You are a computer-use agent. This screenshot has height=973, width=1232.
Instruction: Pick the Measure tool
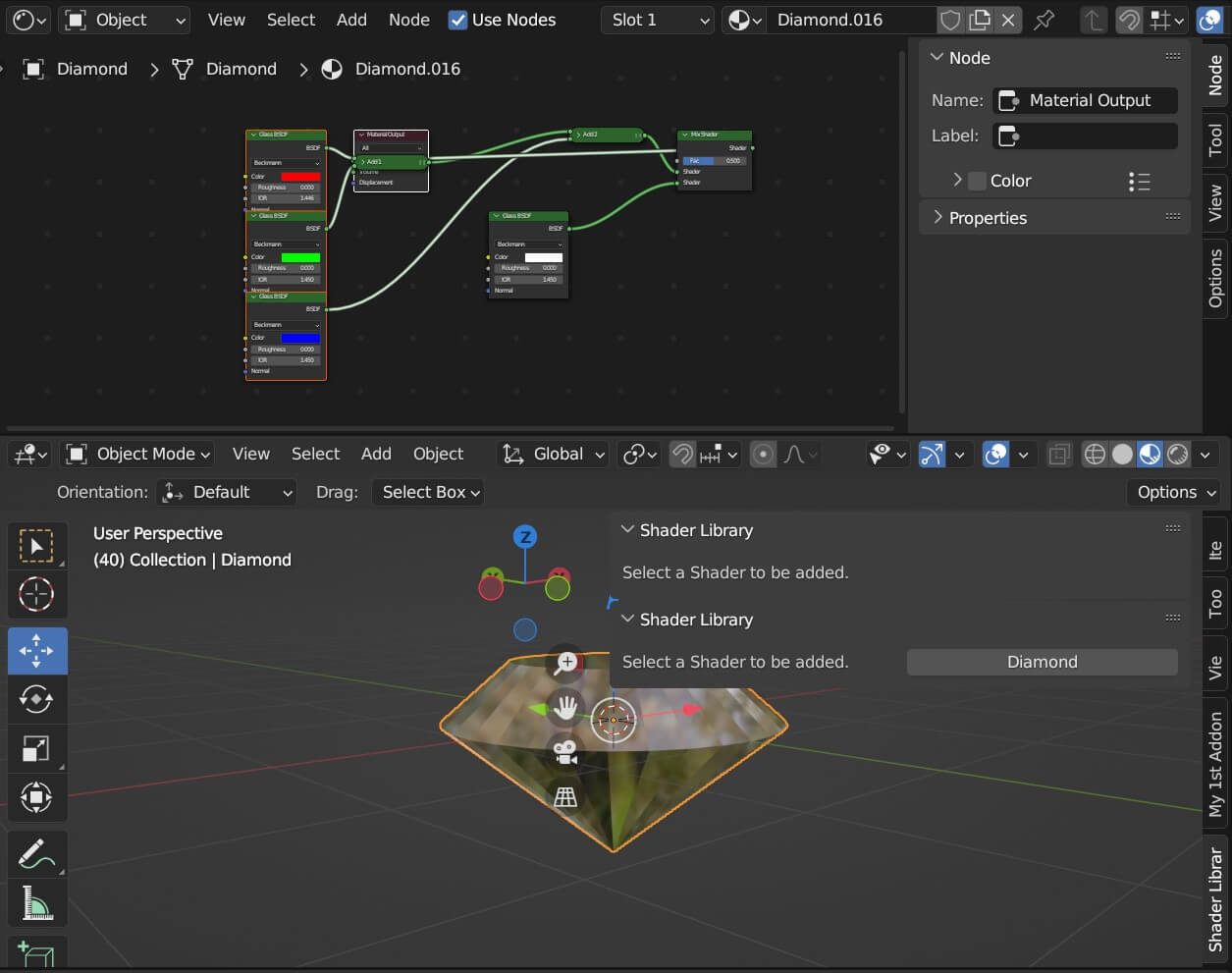click(x=36, y=903)
